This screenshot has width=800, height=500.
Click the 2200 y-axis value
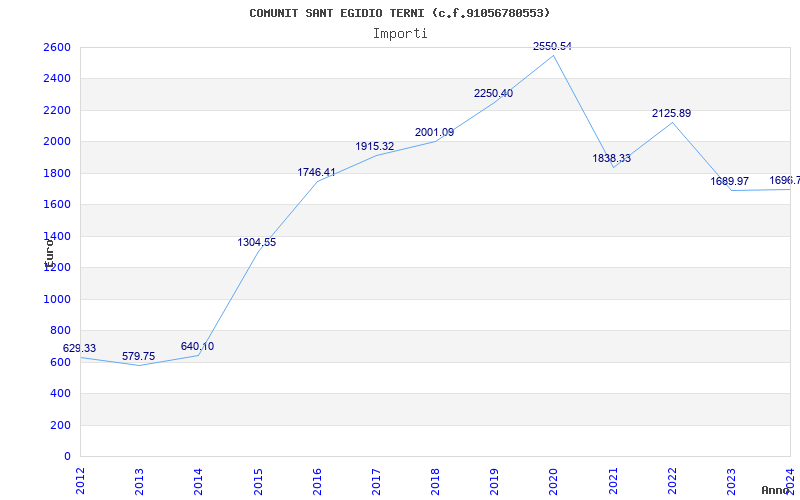tap(57, 110)
